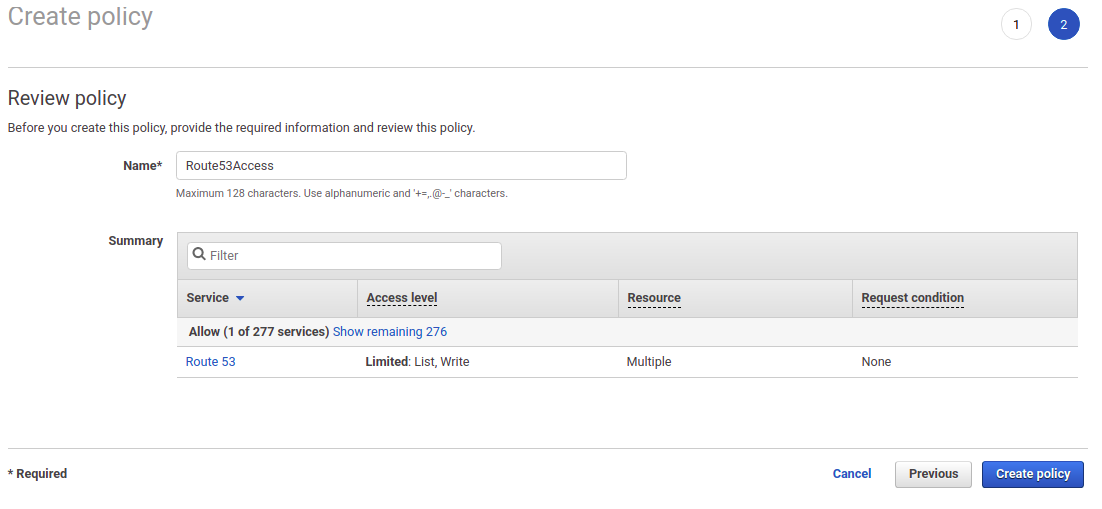
Task: Sort by the Service column header
Action: 207,297
